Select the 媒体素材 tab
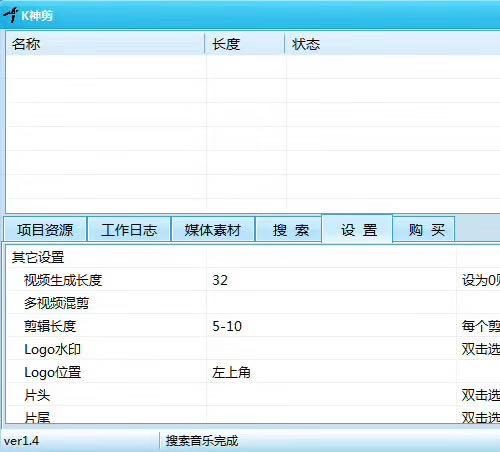500x452 pixels. 213,230
